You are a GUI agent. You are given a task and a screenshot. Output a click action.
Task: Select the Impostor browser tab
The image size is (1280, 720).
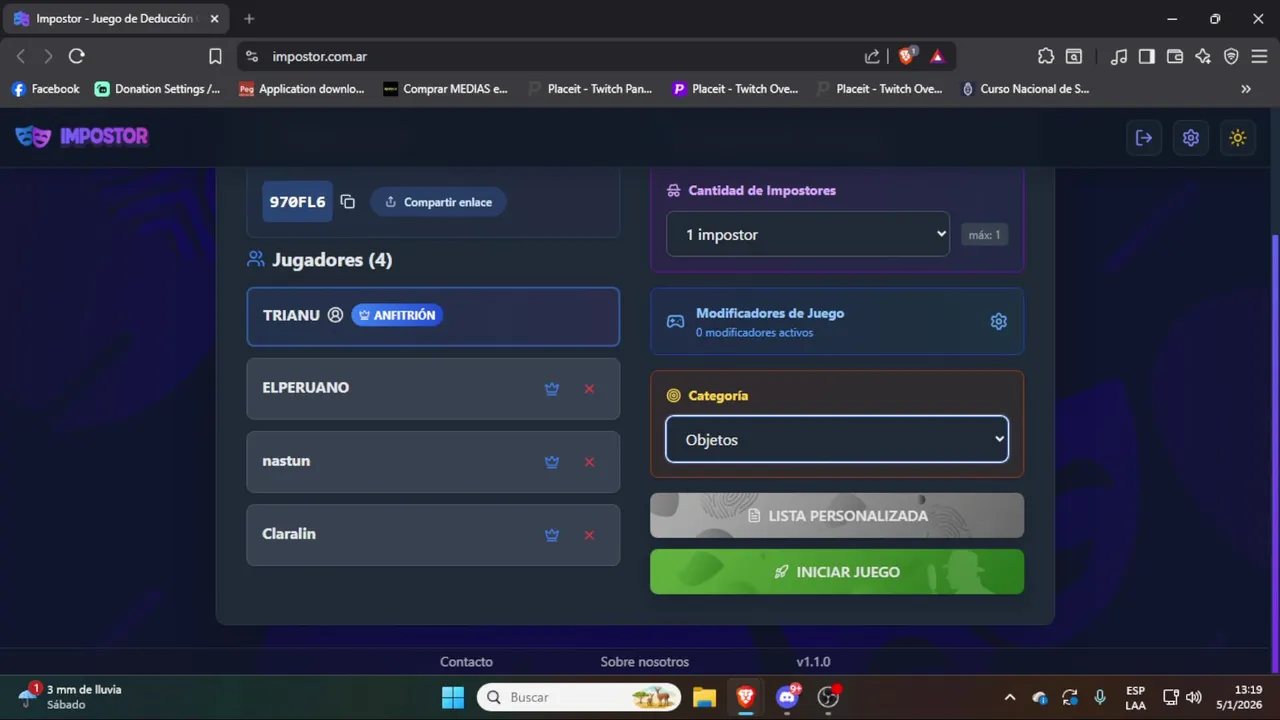116,19
